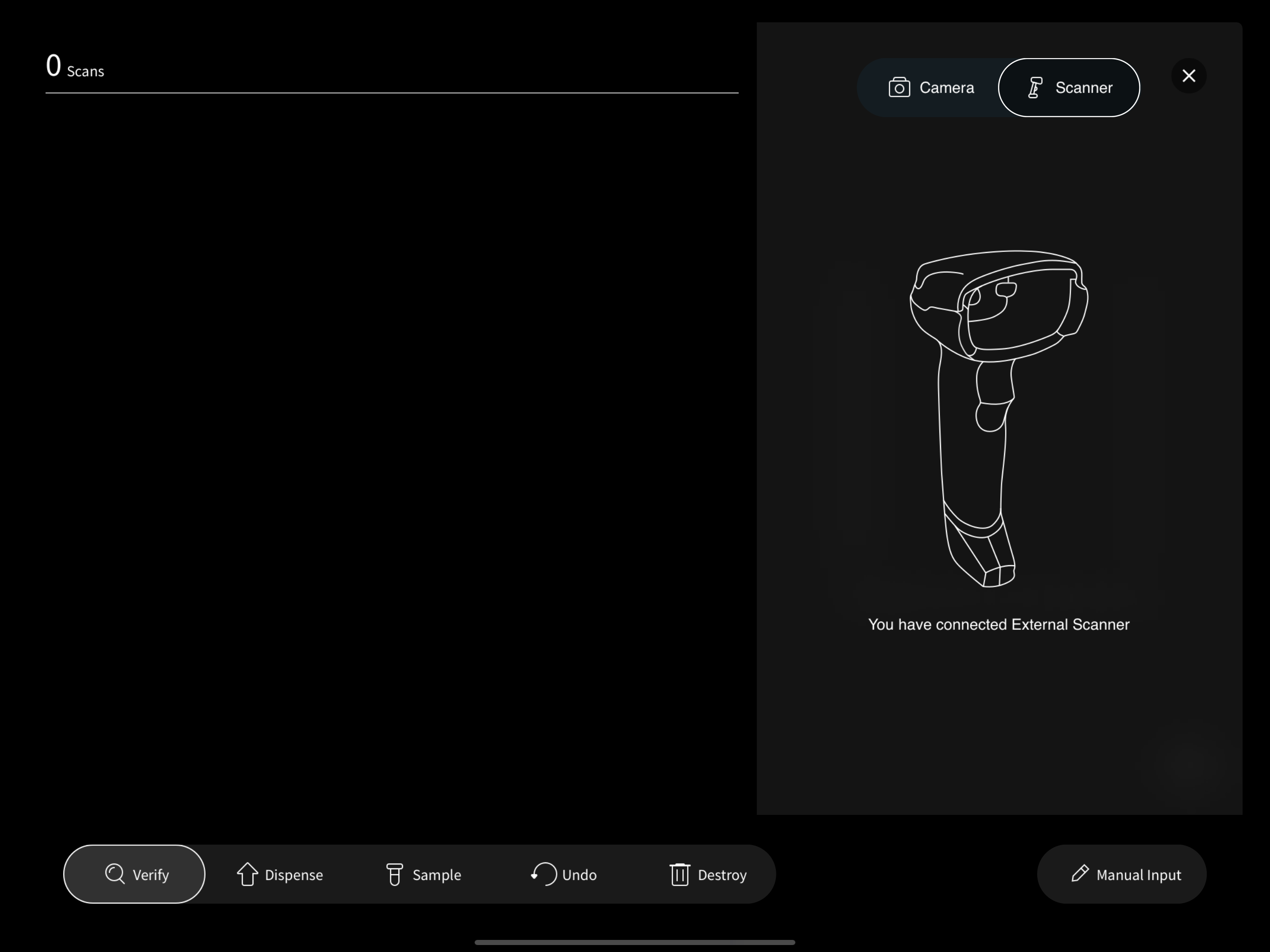Choose the Sample action
This screenshot has width=1270, height=952.
pyautogui.click(x=423, y=874)
